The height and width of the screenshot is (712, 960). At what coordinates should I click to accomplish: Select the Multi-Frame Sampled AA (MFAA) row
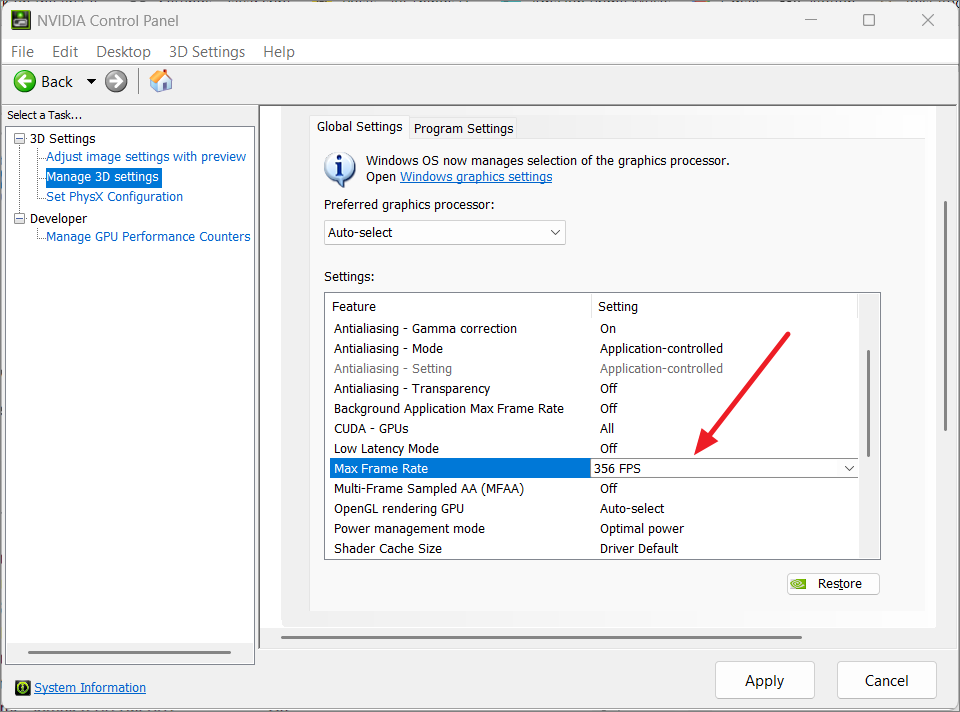pos(593,489)
